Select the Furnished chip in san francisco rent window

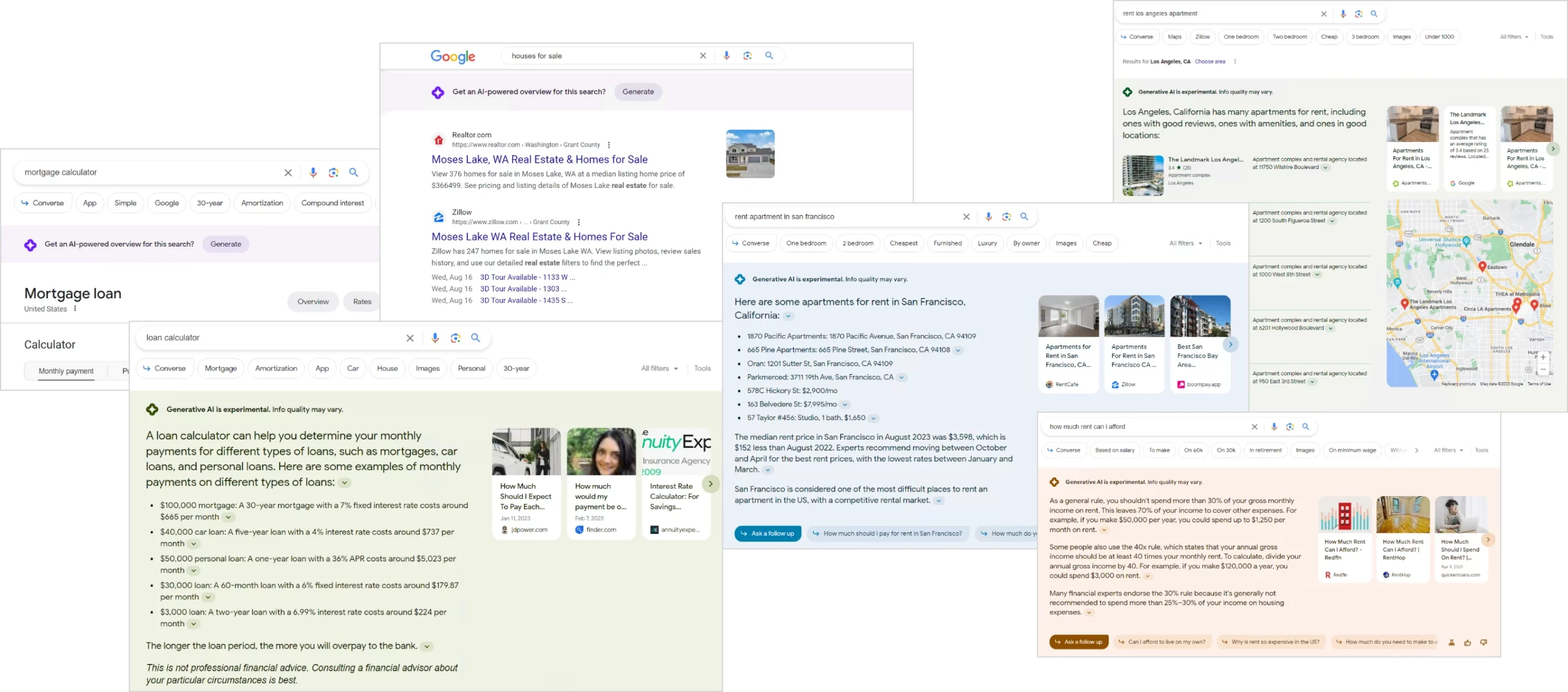coord(948,244)
